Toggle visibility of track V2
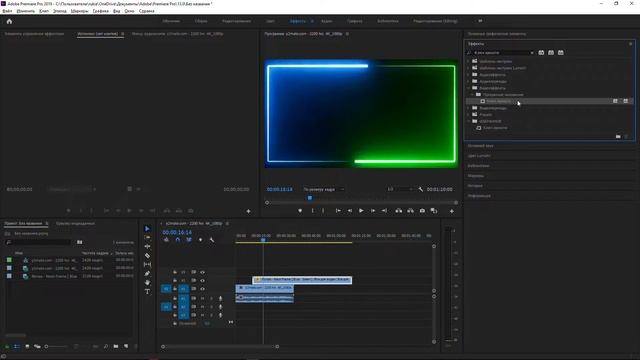Screen dimensions: 640x360 click(202, 280)
